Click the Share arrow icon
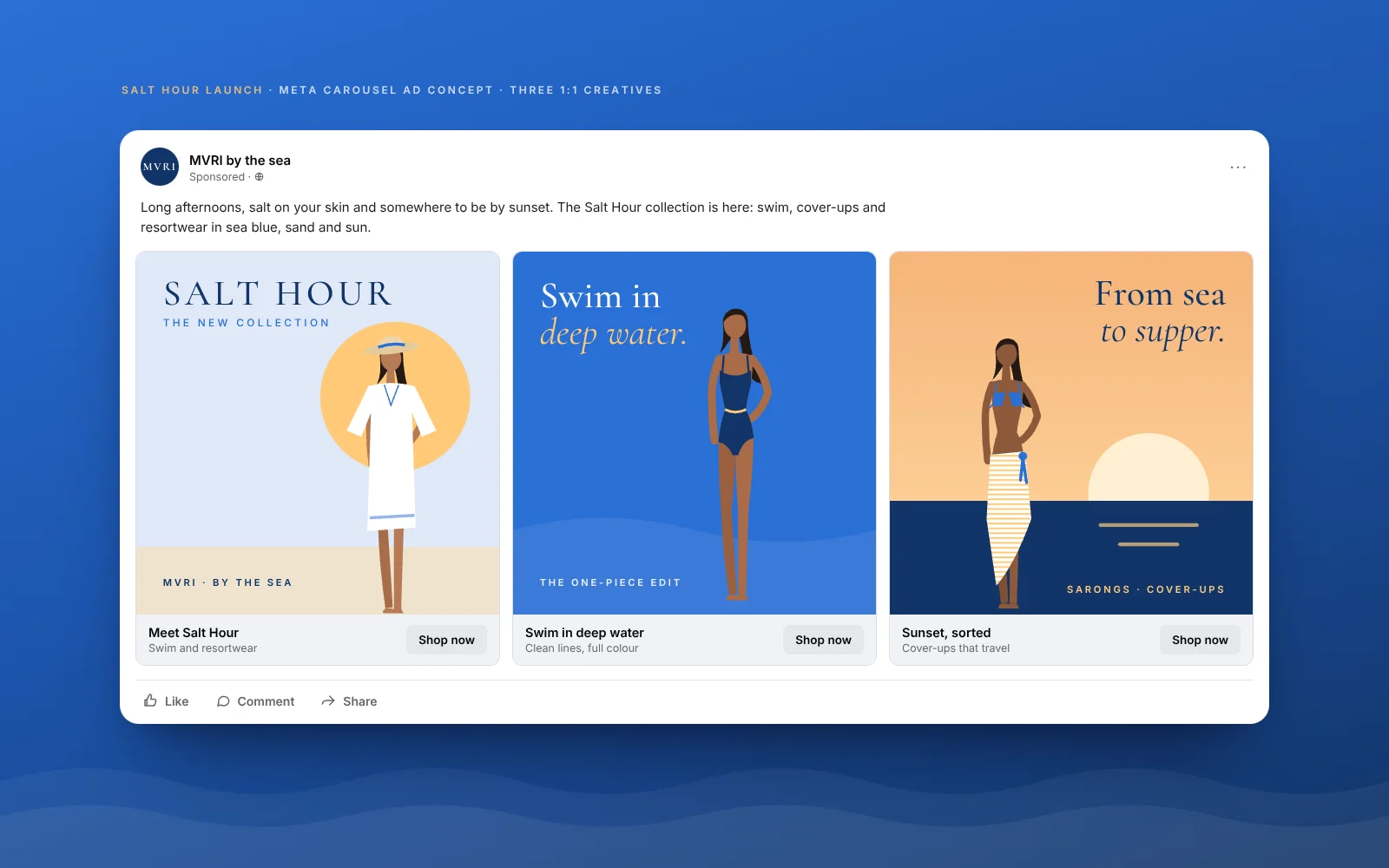 (328, 701)
